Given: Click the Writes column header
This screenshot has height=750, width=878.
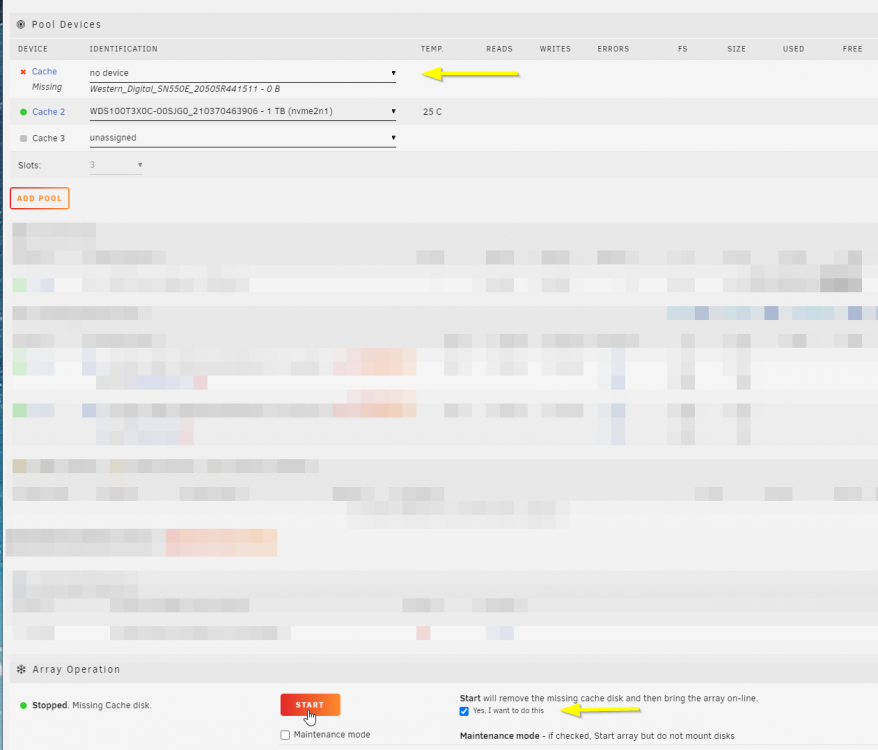Looking at the screenshot, I should 555,49.
